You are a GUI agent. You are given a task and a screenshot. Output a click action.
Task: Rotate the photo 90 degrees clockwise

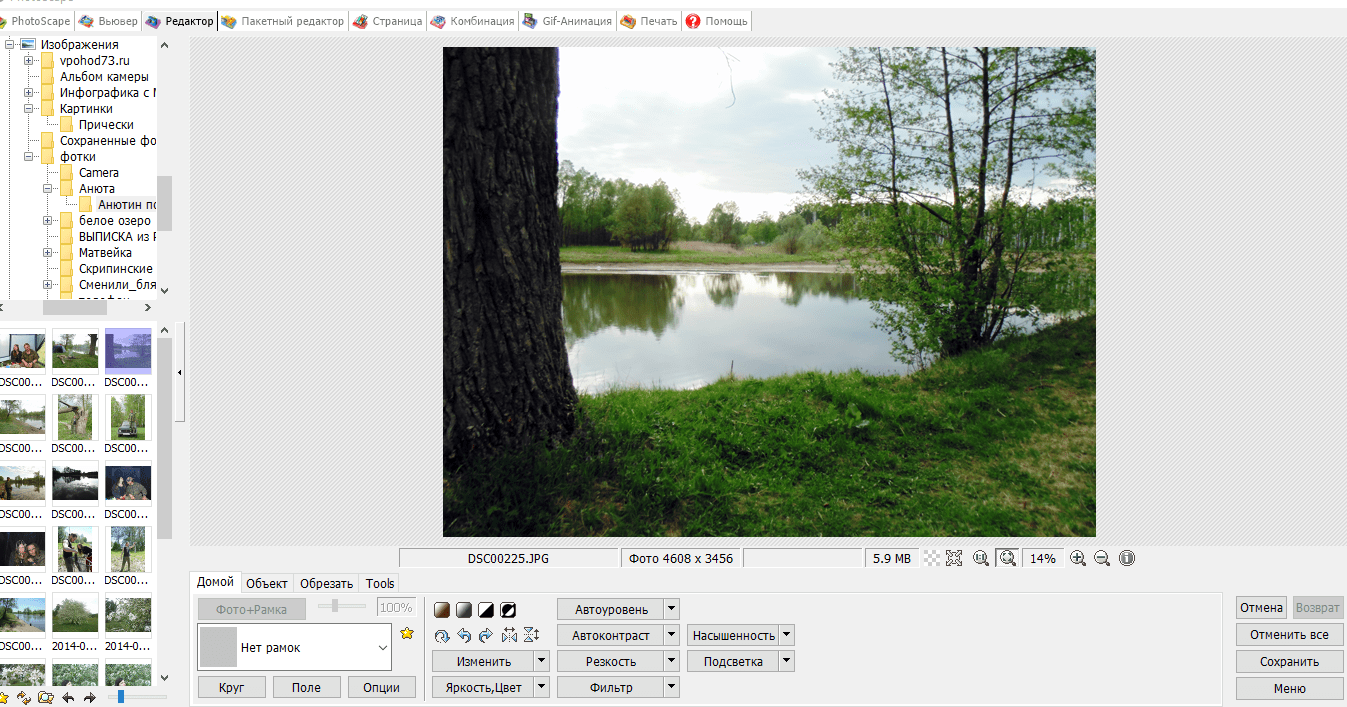[x=486, y=635]
